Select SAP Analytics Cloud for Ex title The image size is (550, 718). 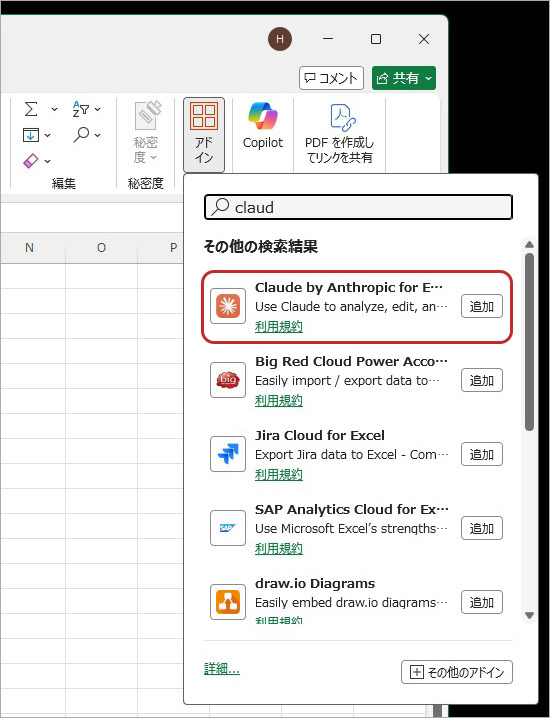pyautogui.click(x=352, y=510)
